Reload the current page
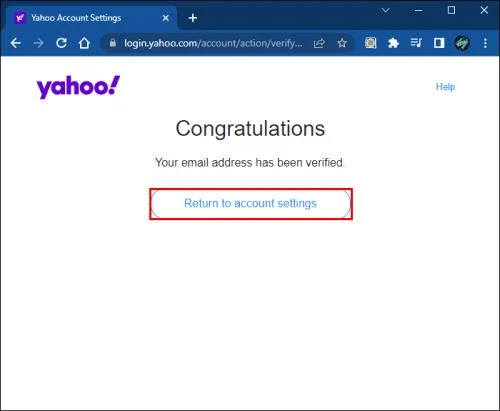The width and height of the screenshot is (500, 411). click(61, 43)
